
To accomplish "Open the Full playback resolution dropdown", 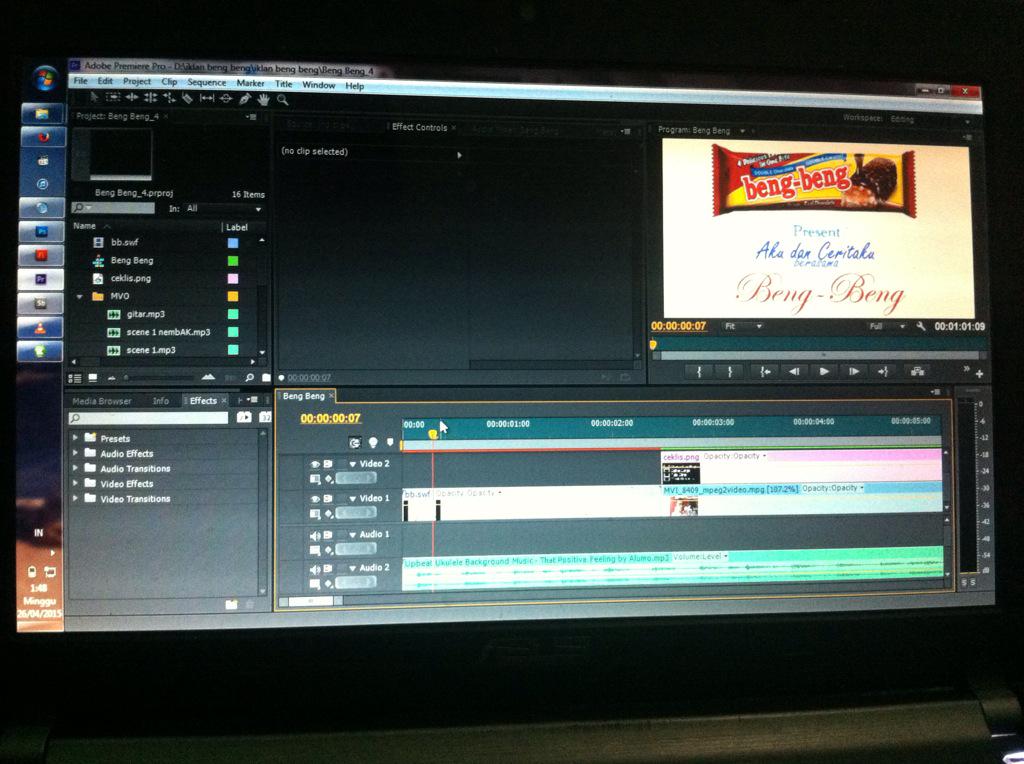I will (887, 326).
